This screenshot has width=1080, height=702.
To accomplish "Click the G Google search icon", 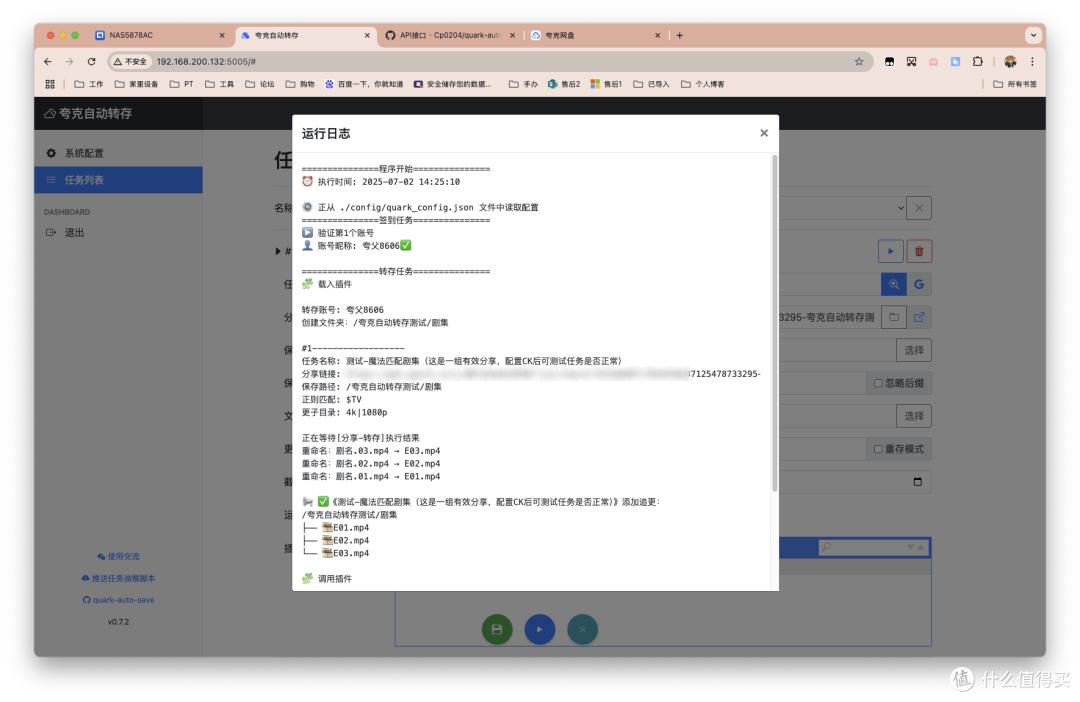I will [920, 284].
